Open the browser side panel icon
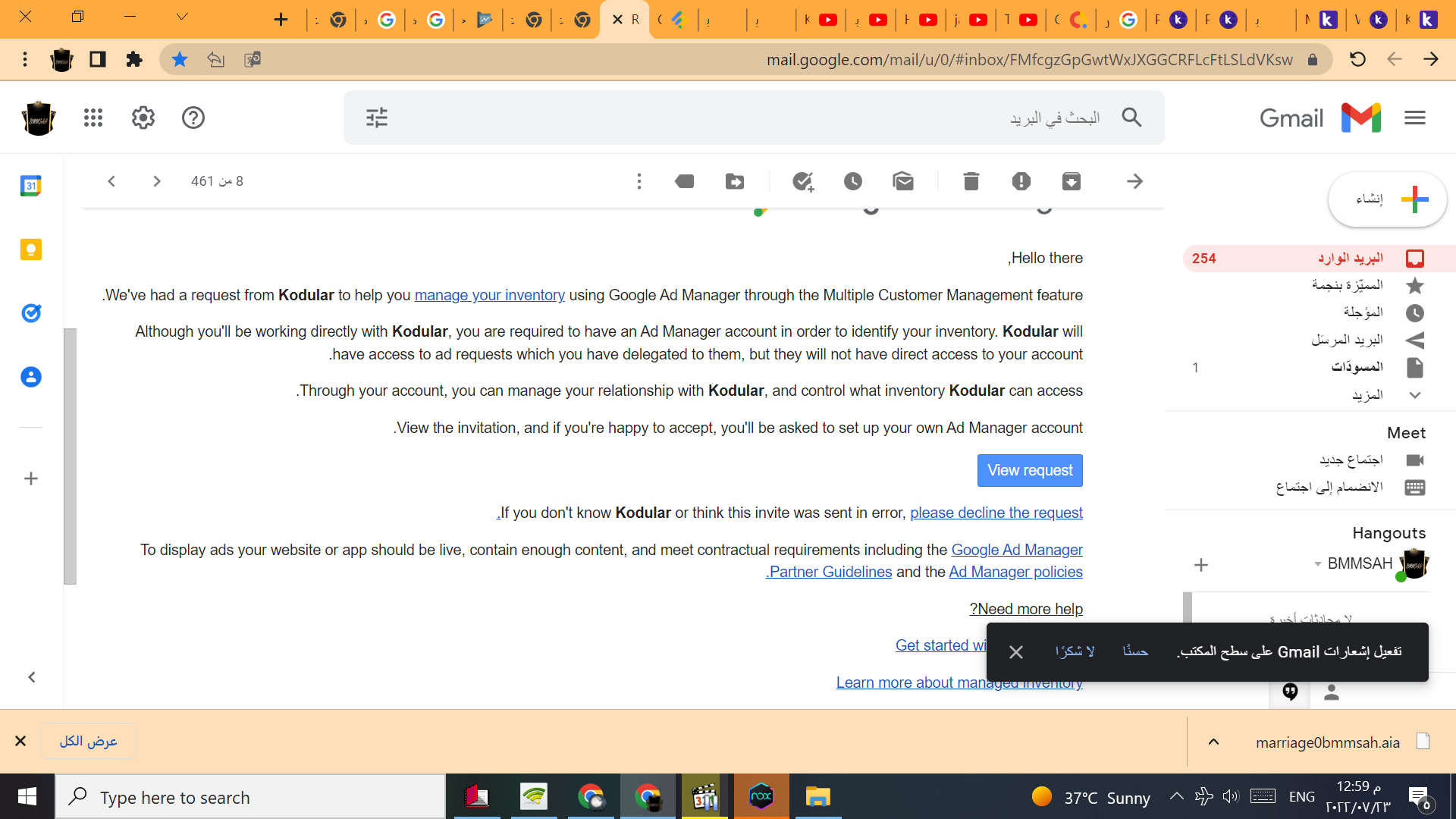Image resolution: width=1456 pixels, height=819 pixels. point(98,59)
